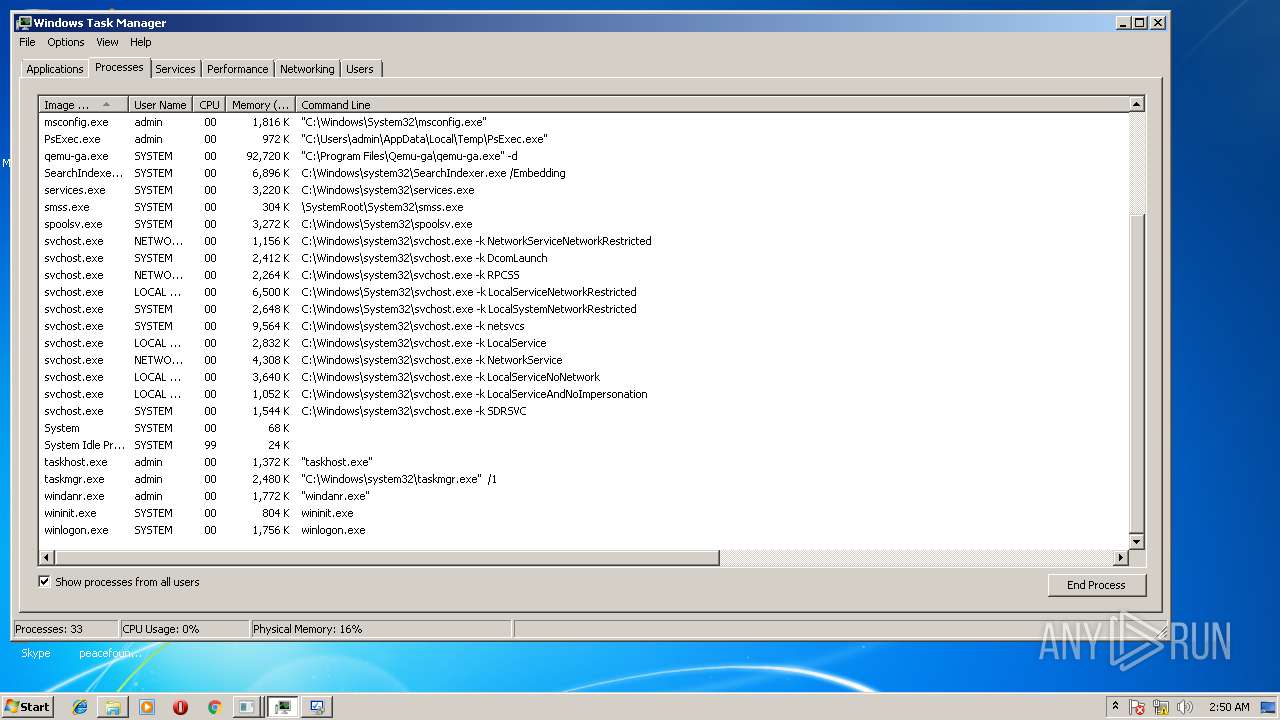Sort by CPU column header

click(209, 104)
